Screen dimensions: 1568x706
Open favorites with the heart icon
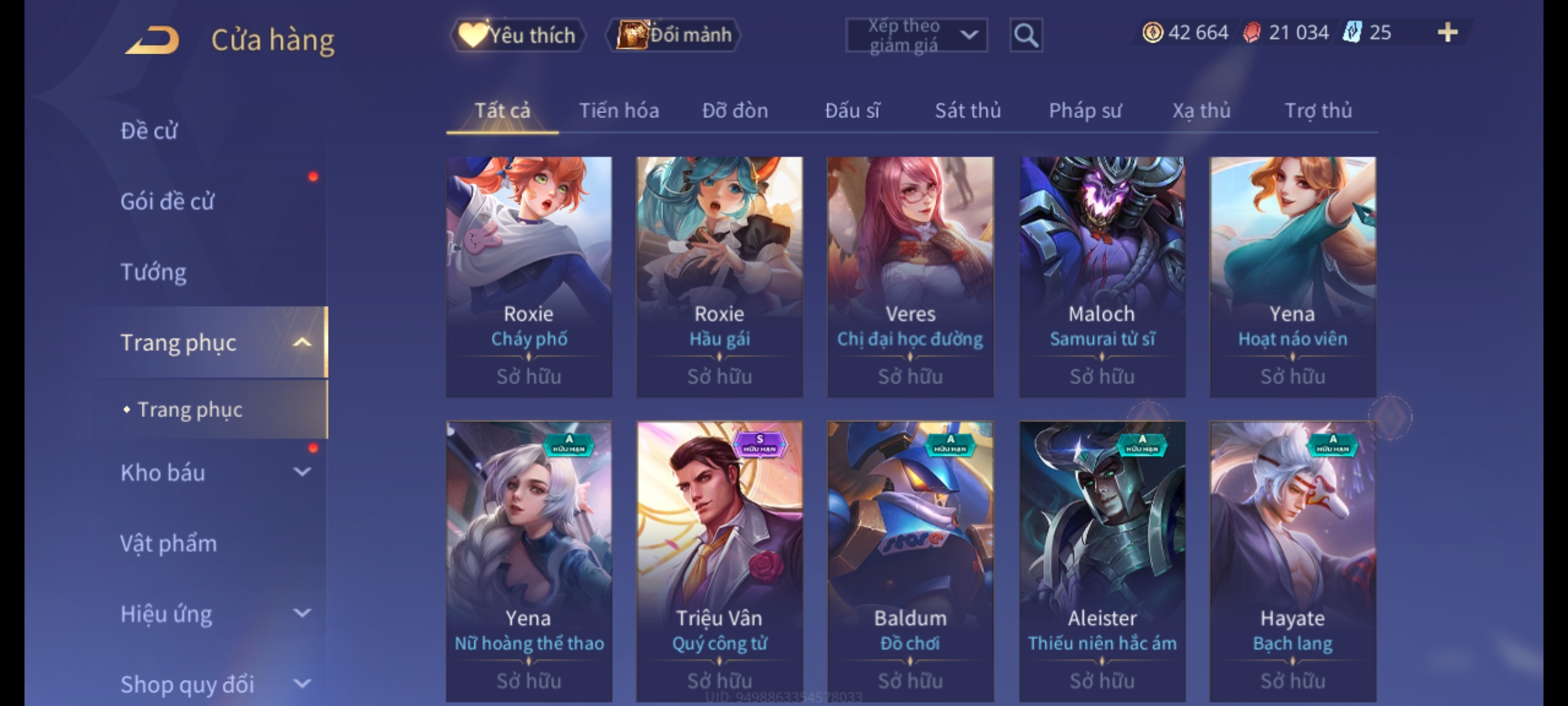tap(472, 35)
